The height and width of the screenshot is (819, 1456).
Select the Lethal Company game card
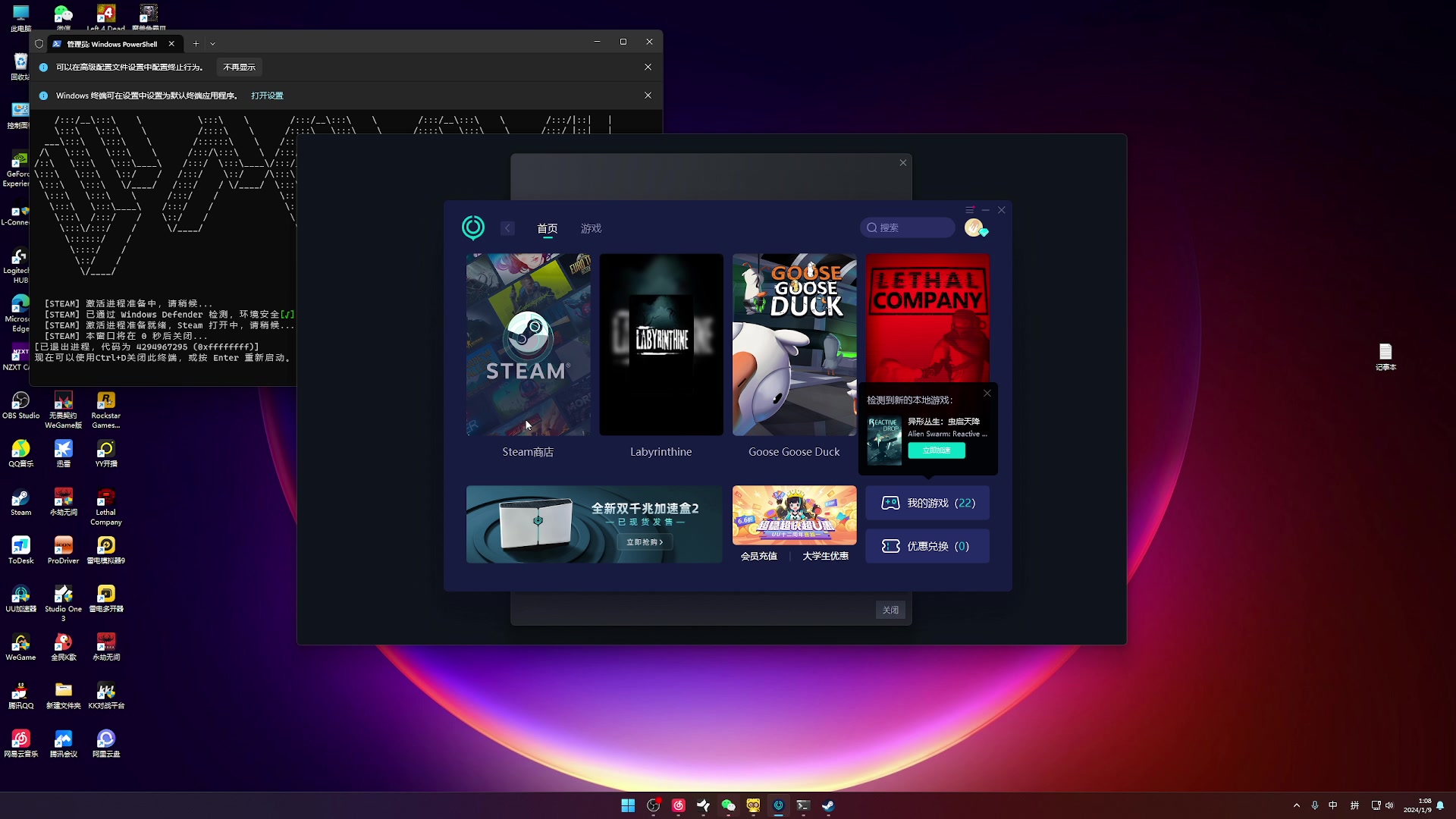click(927, 318)
